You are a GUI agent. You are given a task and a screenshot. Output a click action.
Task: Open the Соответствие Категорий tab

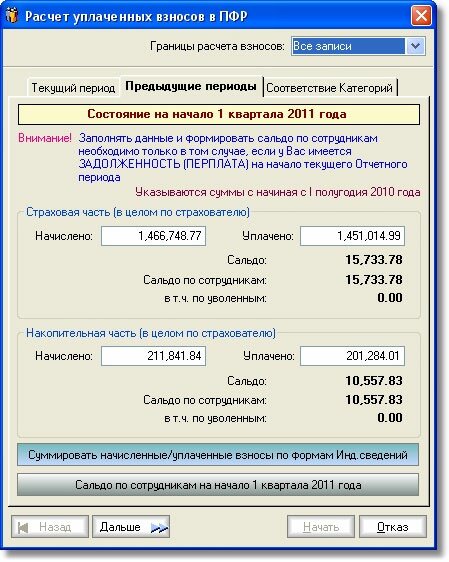pos(330,88)
